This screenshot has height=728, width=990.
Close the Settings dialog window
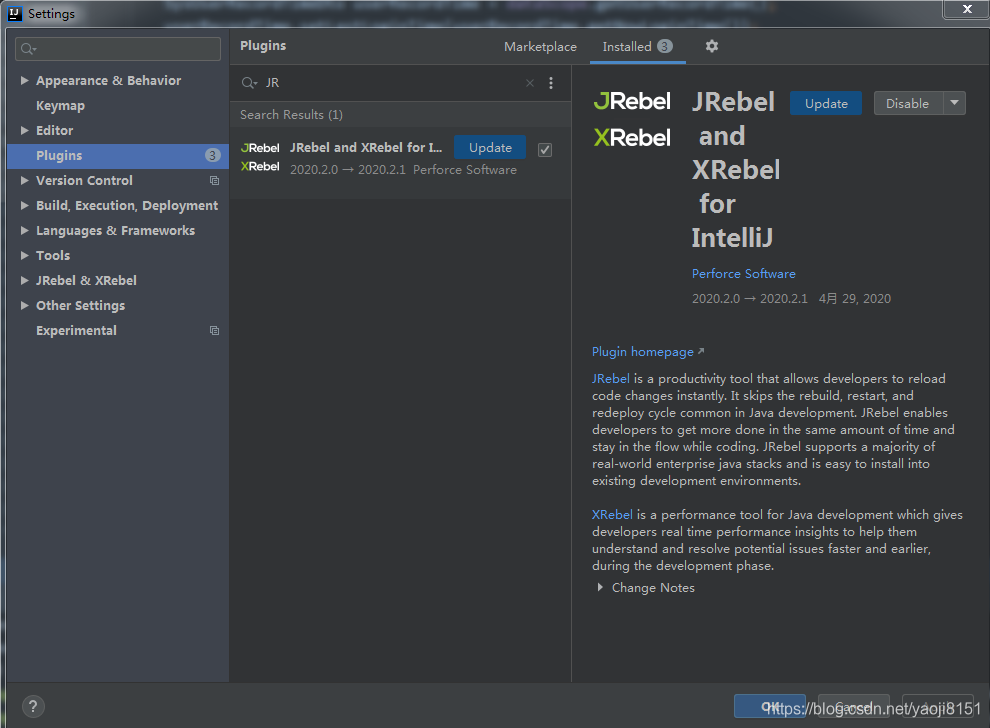tap(966, 9)
